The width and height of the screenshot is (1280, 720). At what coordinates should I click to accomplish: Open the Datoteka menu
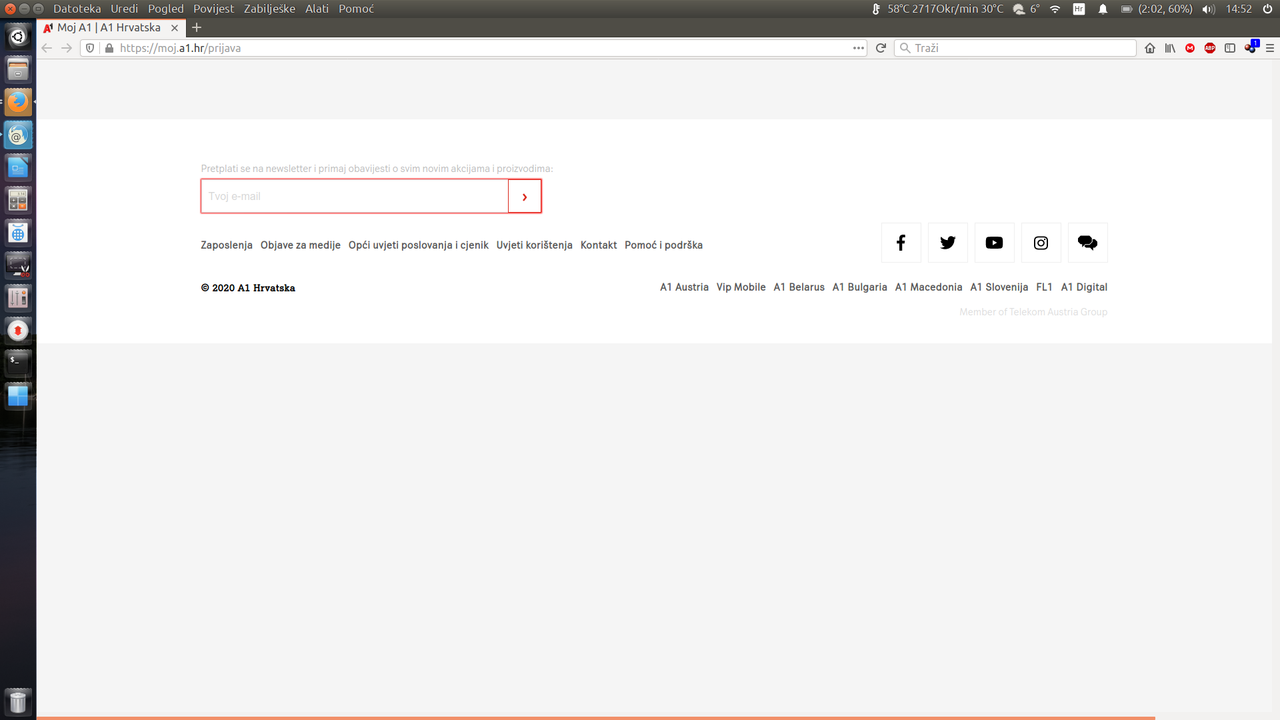tap(77, 9)
